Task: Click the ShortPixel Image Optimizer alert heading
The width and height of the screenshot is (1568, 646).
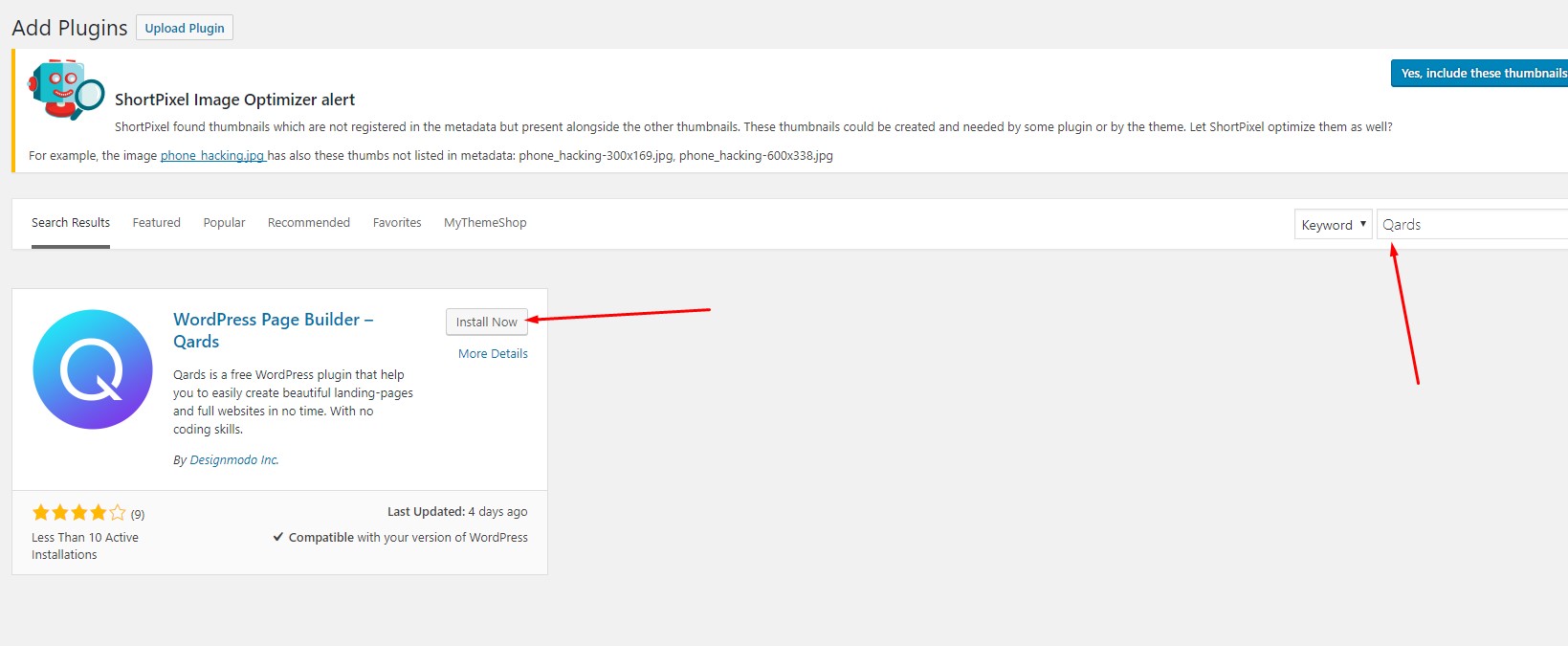Action: coord(234,100)
